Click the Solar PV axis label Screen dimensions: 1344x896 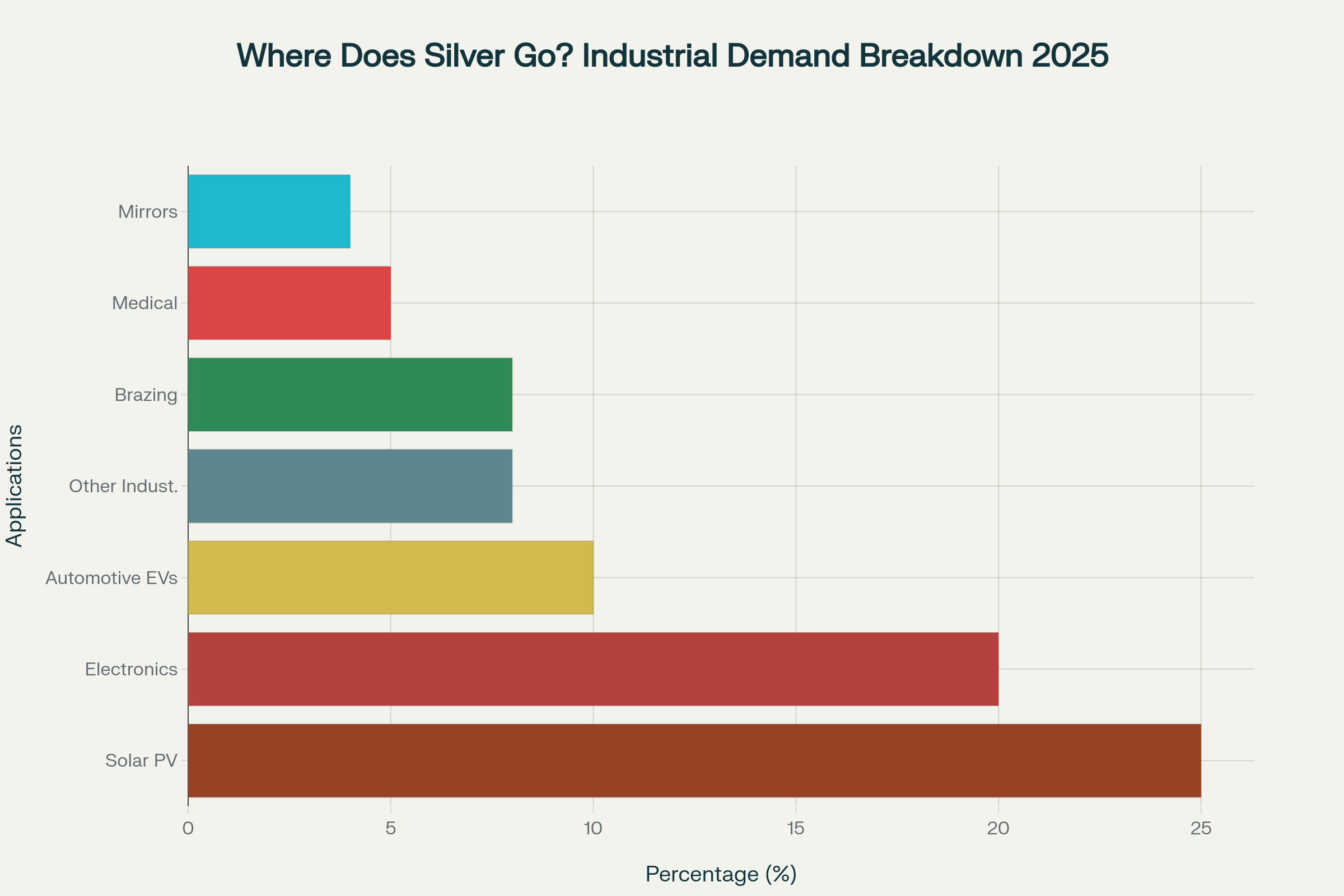141,760
